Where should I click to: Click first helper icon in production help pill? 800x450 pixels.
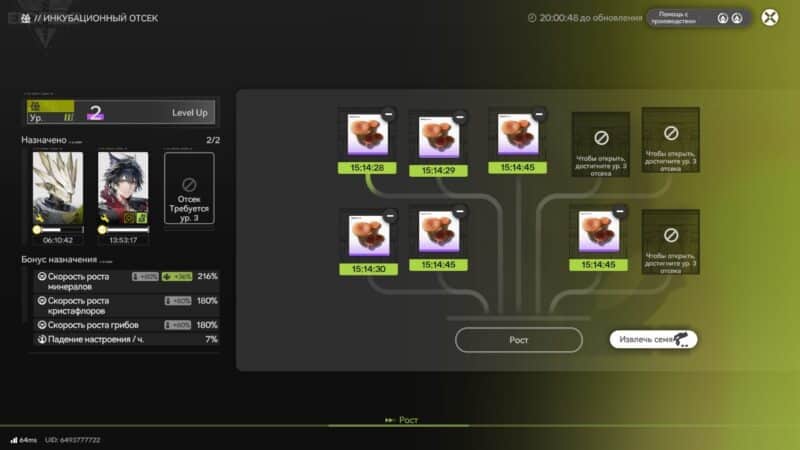pos(720,17)
